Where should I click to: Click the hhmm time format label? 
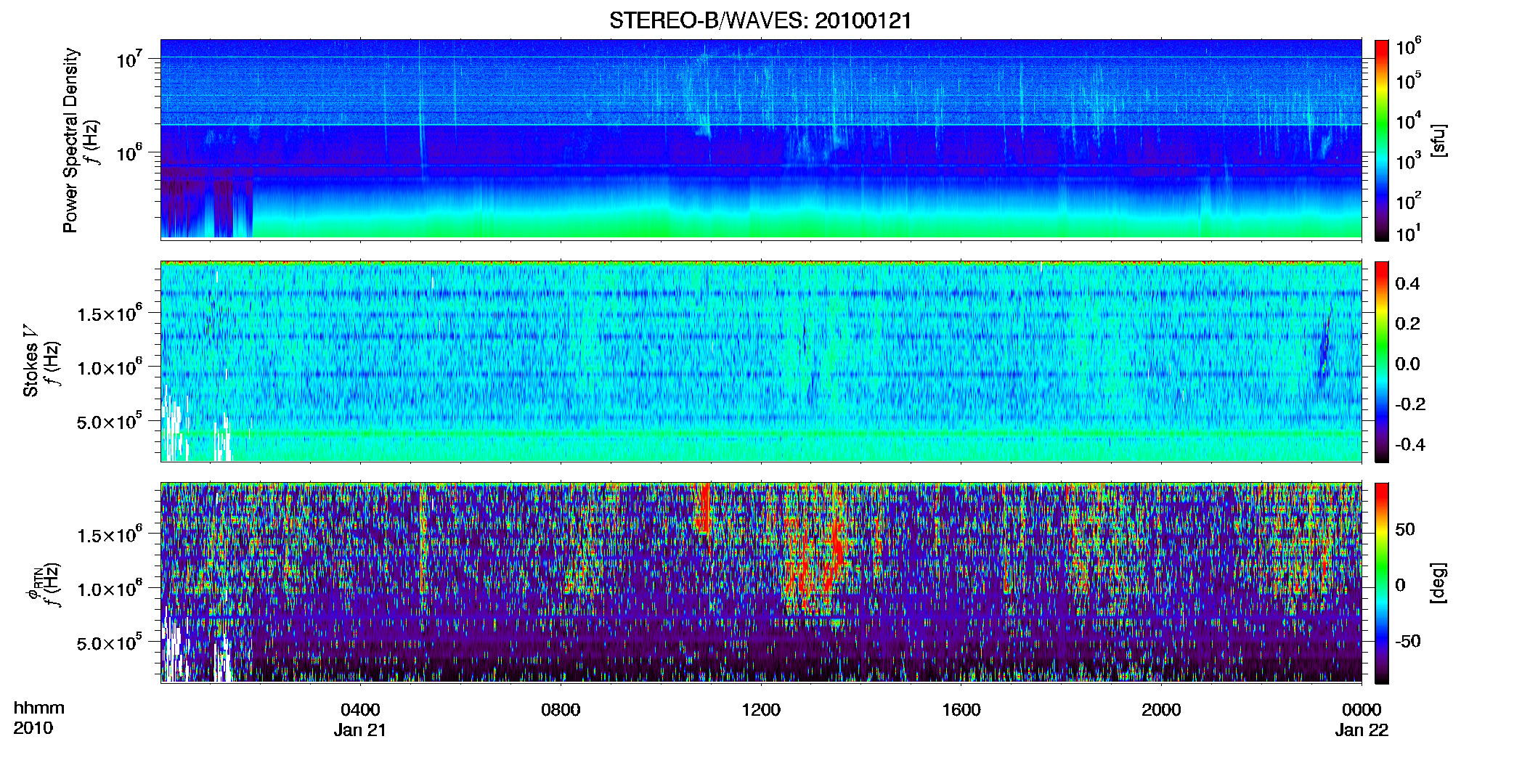click(38, 709)
